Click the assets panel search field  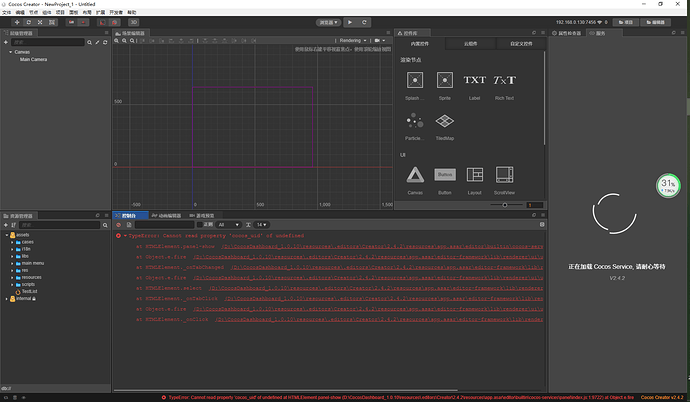click(60, 225)
